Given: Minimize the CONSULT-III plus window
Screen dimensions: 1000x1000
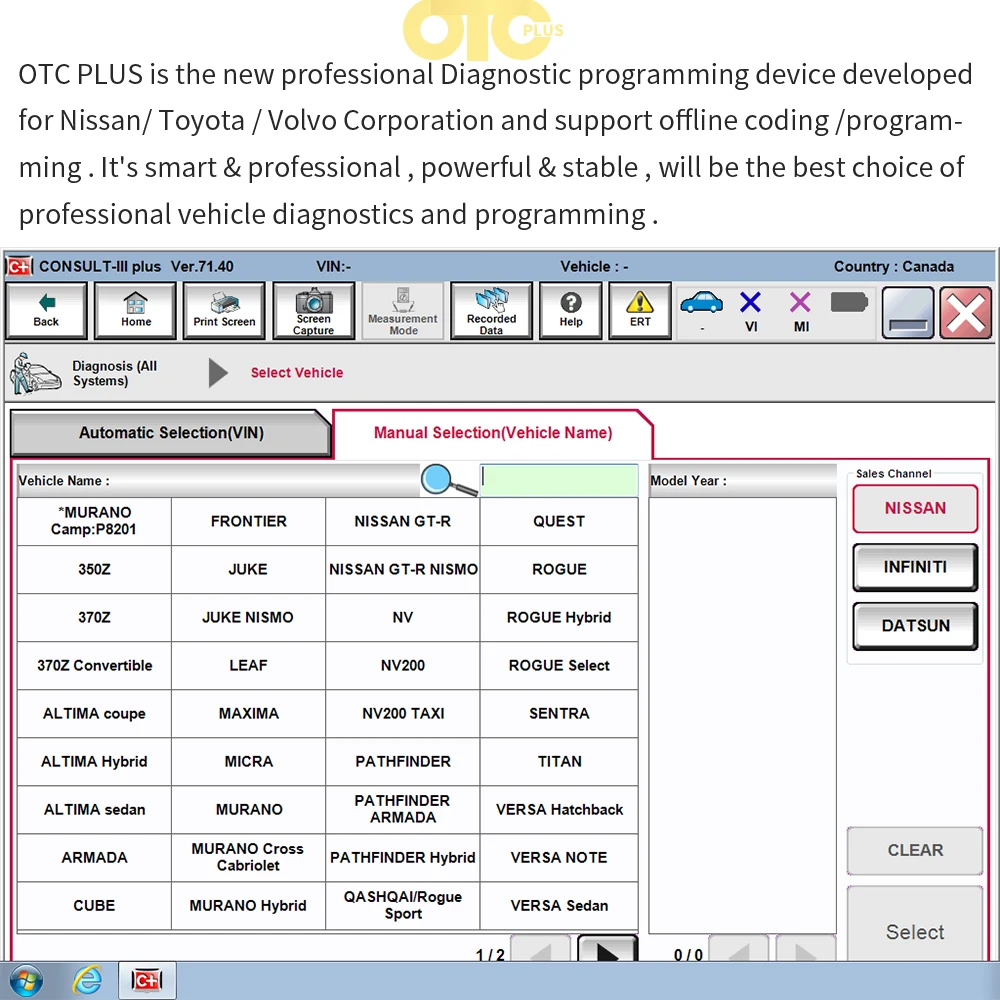Looking at the screenshot, I should 908,312.
